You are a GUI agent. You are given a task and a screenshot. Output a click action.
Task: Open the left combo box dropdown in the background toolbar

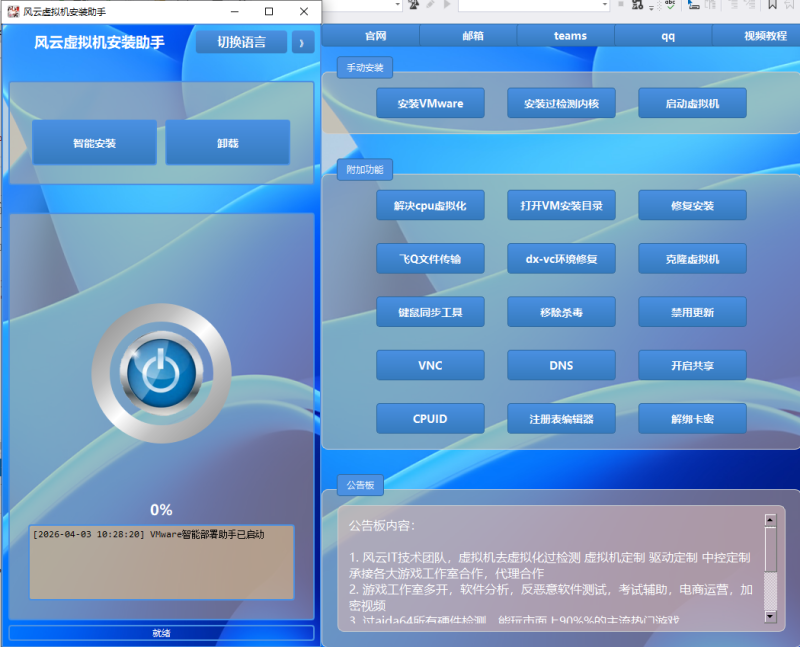pyautogui.click(x=397, y=6)
